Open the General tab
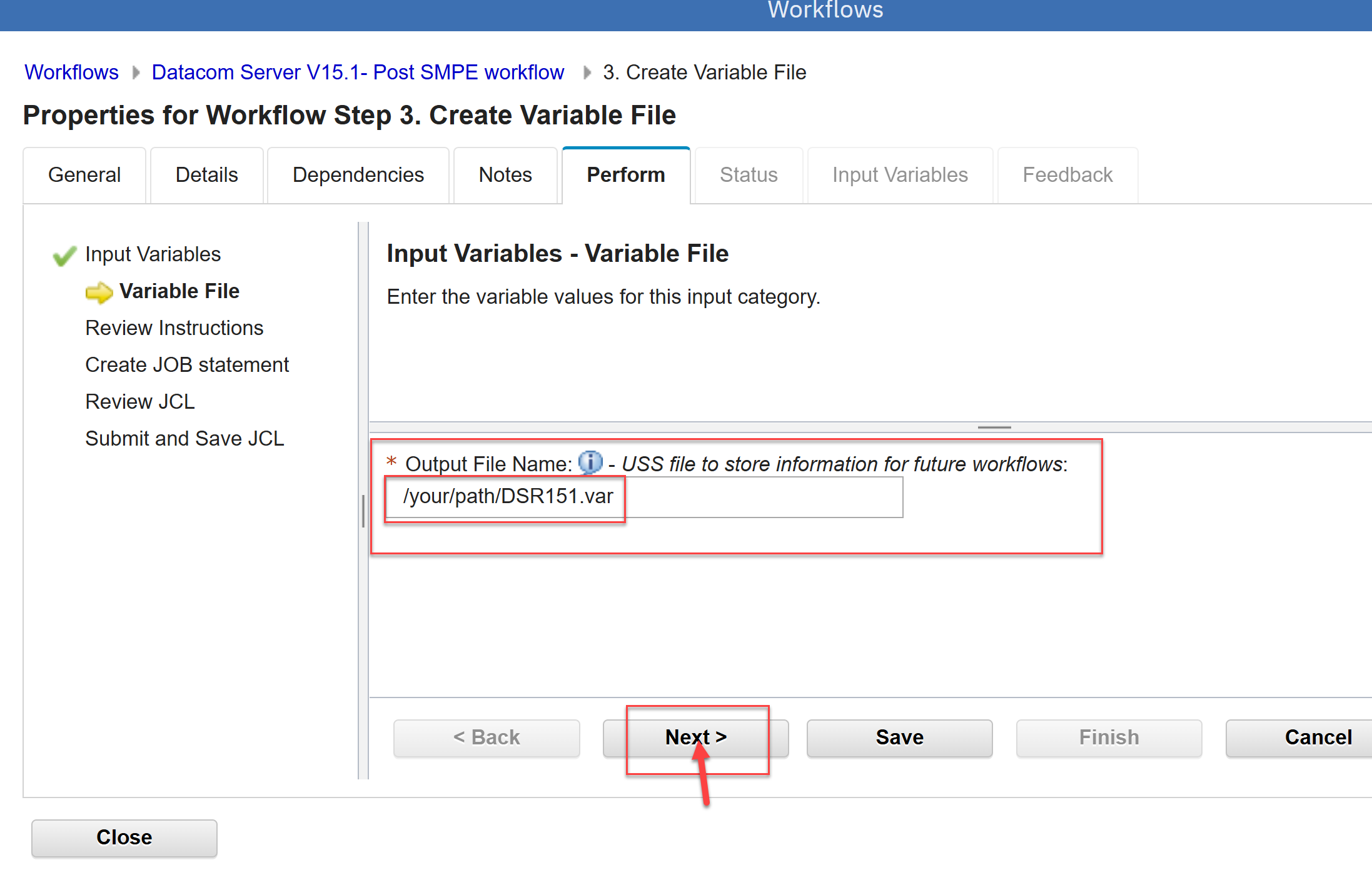 point(84,175)
